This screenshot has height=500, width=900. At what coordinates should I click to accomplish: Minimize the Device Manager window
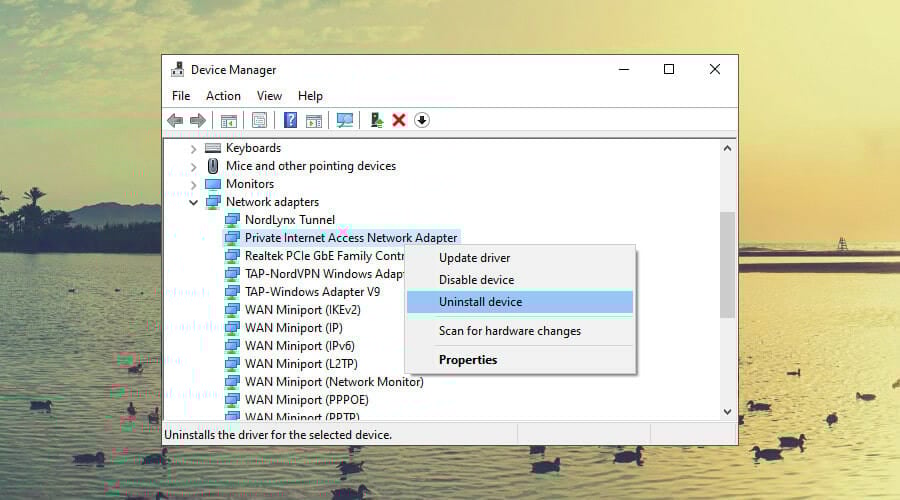click(x=624, y=69)
